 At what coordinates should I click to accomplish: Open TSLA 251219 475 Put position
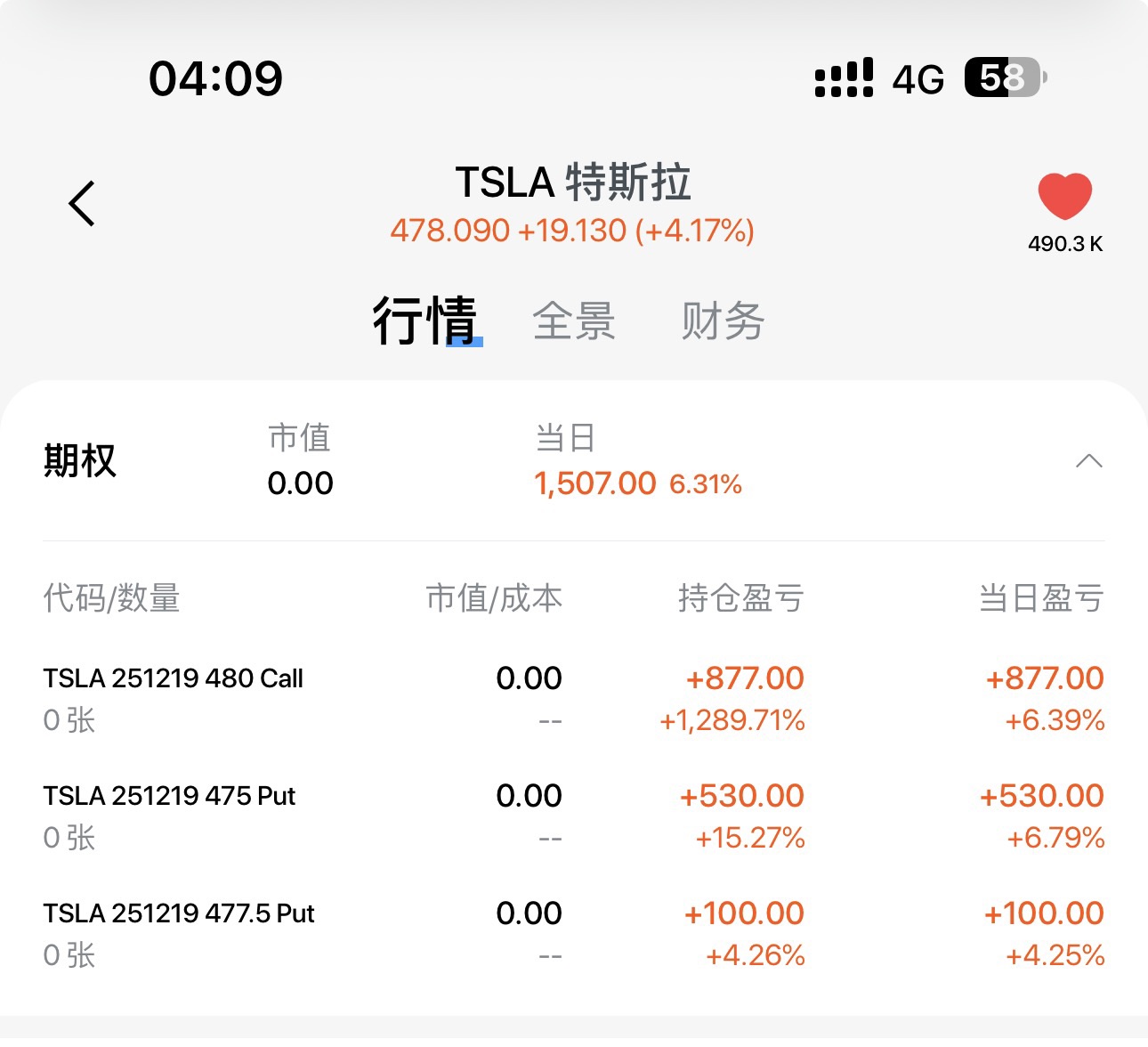[x=169, y=797]
